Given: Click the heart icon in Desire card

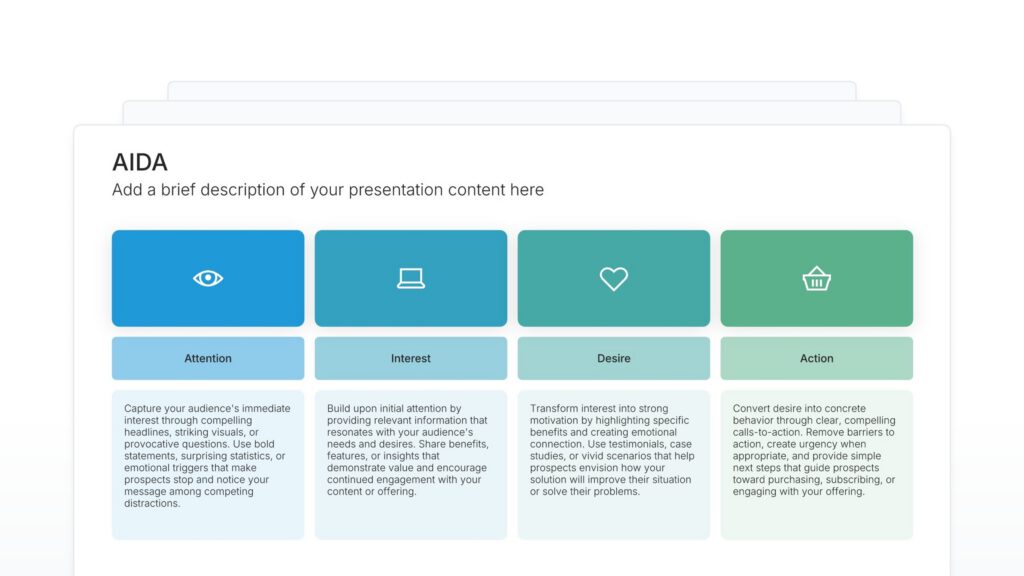Looking at the screenshot, I should pyautogui.click(x=614, y=279).
